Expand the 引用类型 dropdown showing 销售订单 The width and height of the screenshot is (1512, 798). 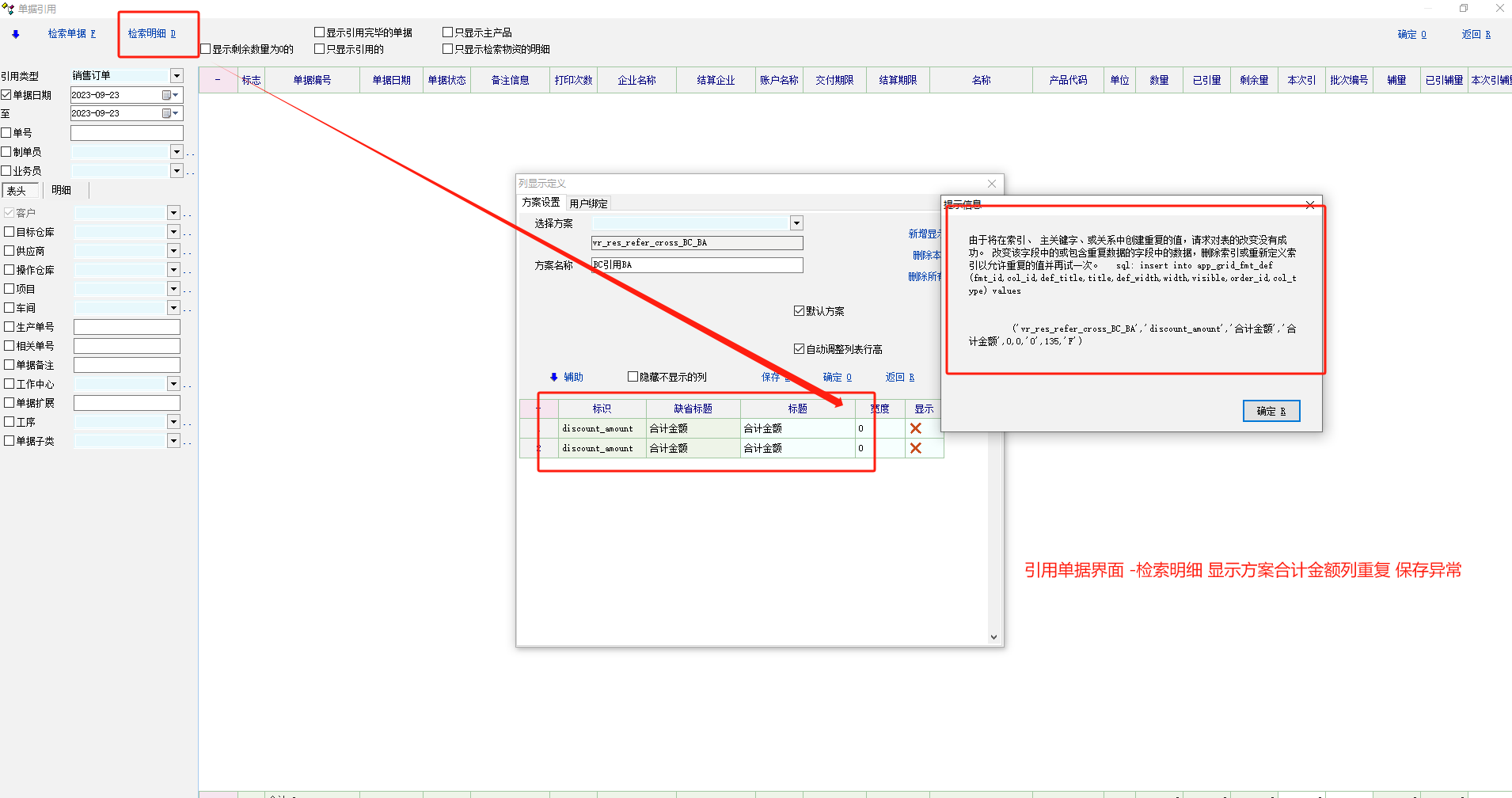coord(177,76)
